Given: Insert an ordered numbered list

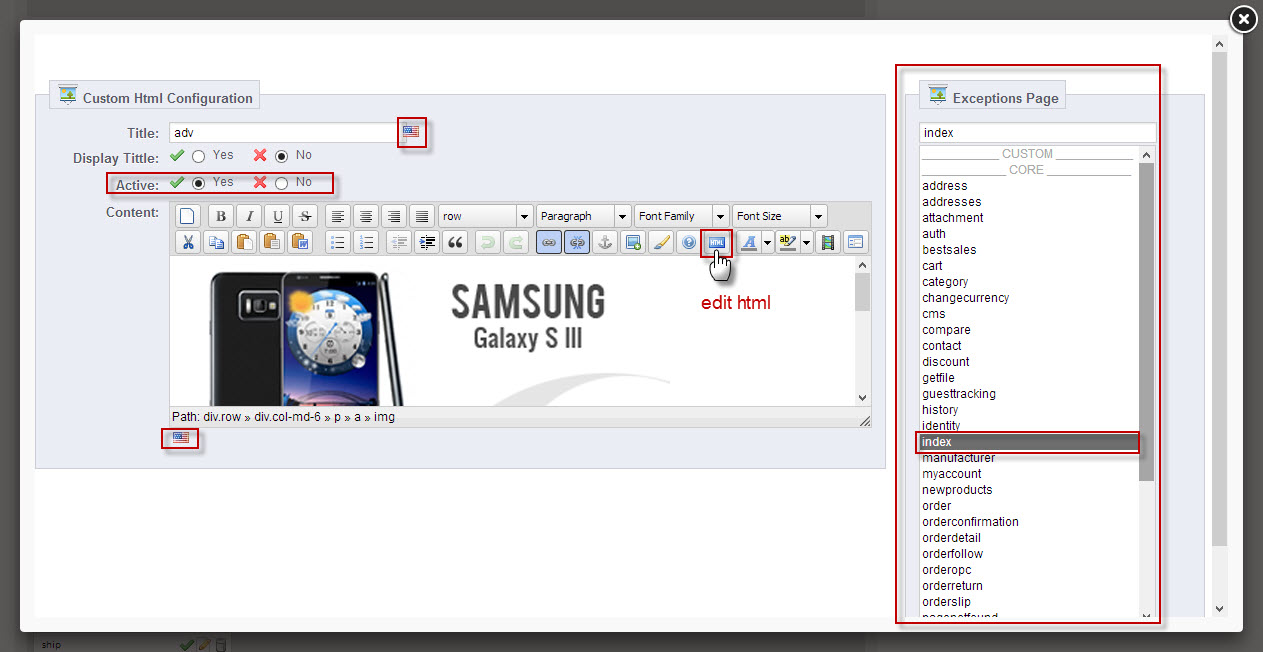Looking at the screenshot, I should pos(366,242).
